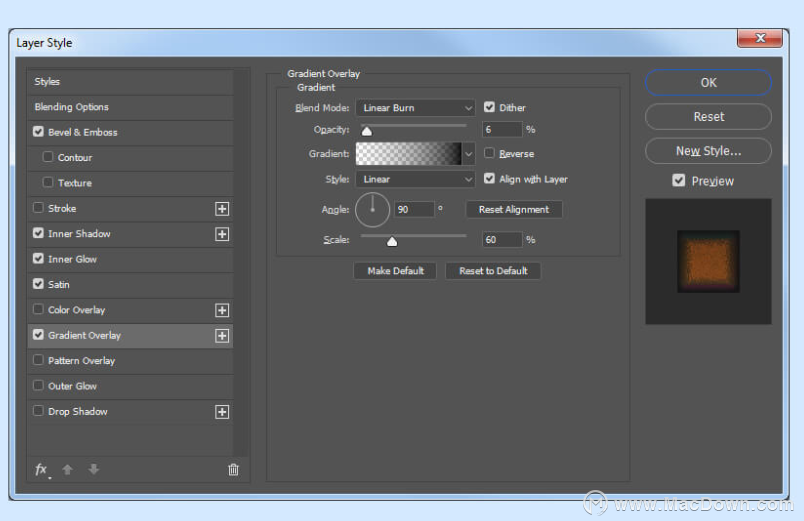Uncheck Bevel & Emboss effect

pos(38,131)
